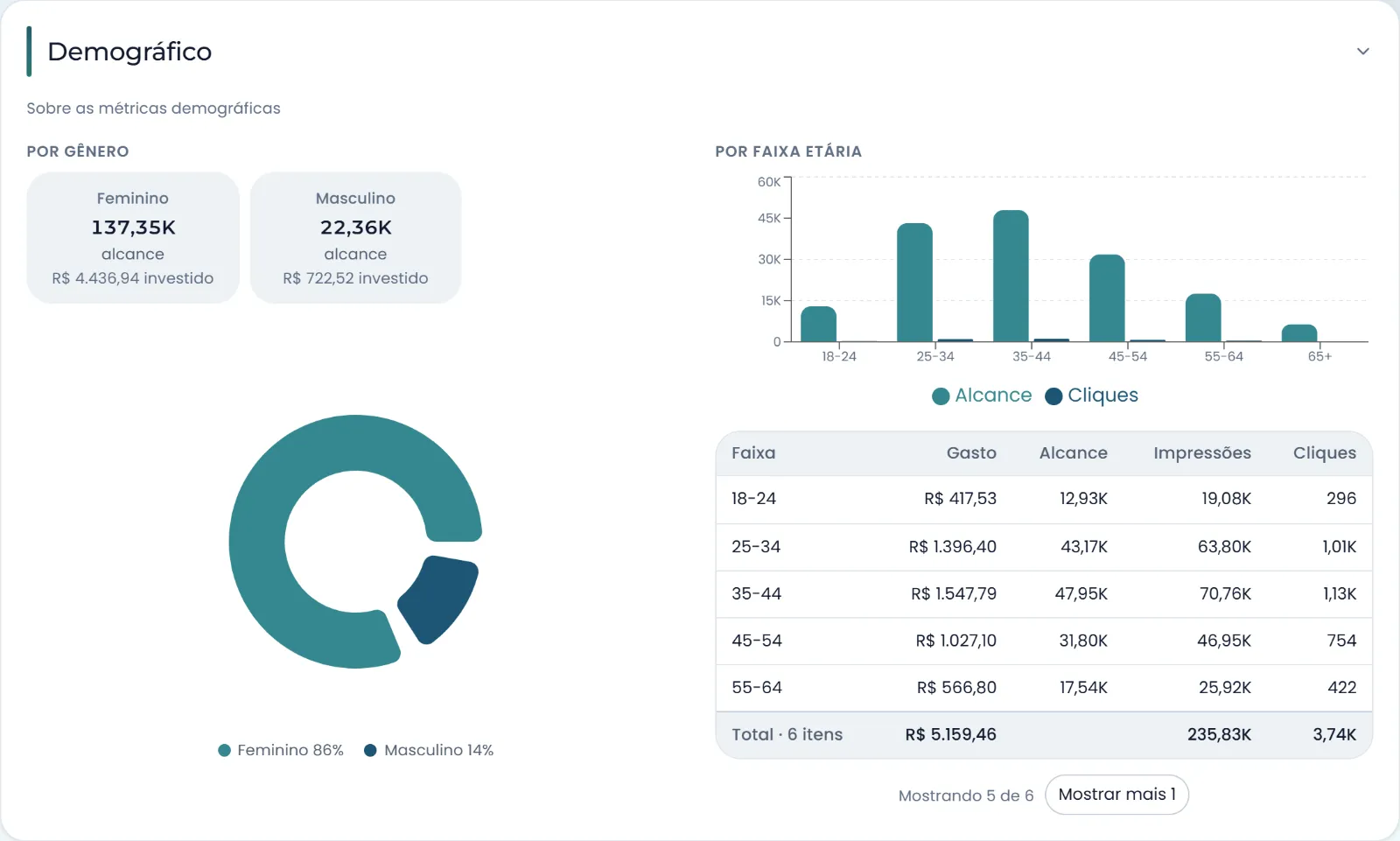Click the 63,80K impressions value
Image resolution: width=1400 pixels, height=841 pixels.
click(x=1224, y=547)
